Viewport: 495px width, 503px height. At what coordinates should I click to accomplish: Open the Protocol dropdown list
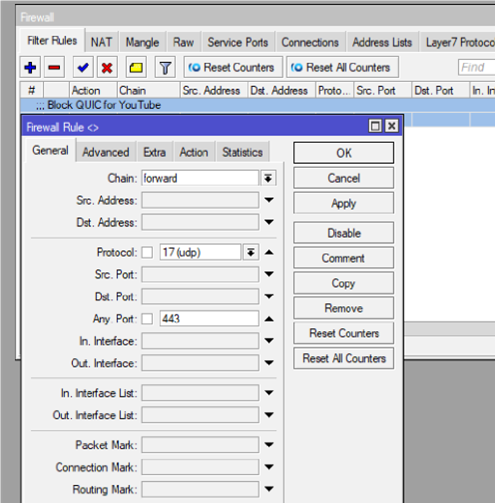point(251,252)
